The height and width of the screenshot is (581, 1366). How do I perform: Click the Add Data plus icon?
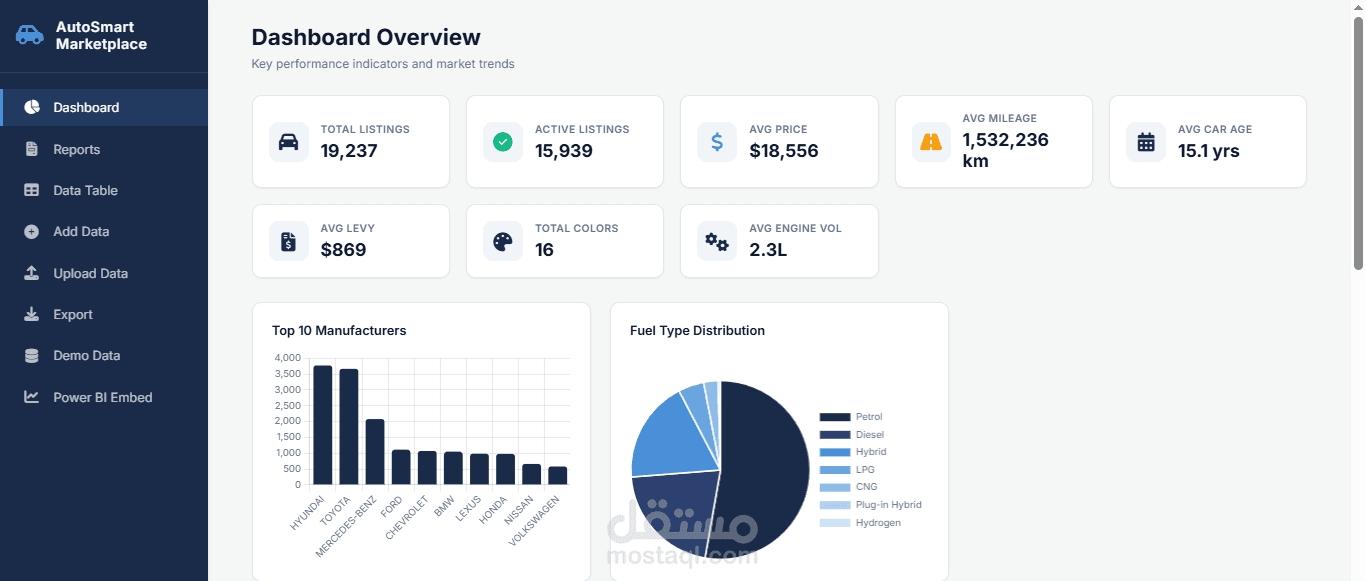pos(32,231)
